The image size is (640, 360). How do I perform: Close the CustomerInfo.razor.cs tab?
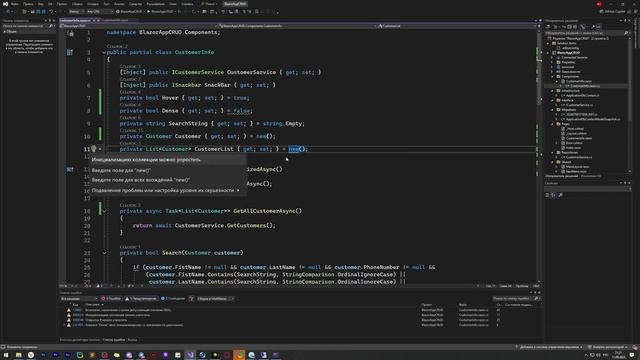pyautogui.click(x=98, y=20)
